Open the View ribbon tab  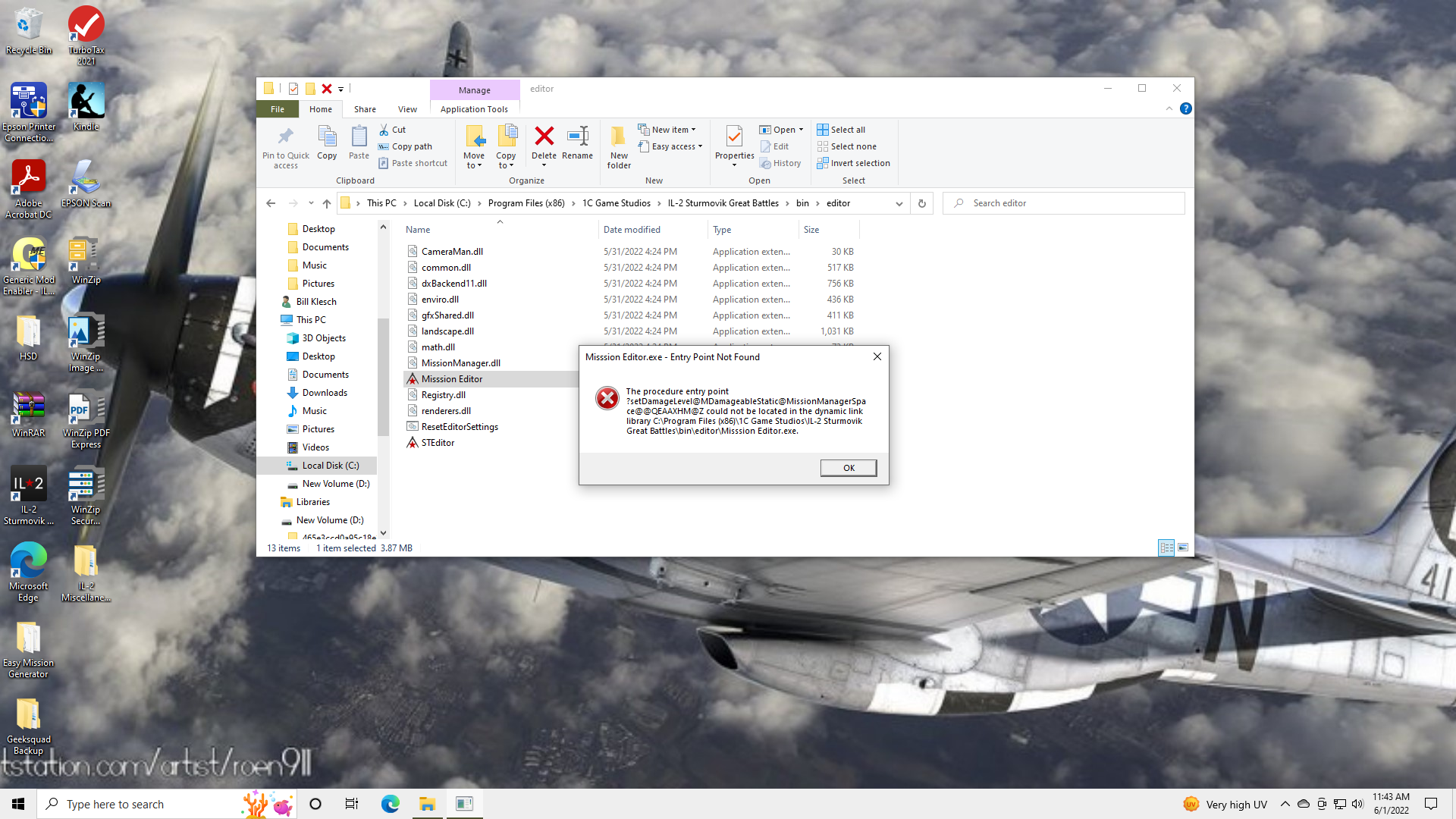pyautogui.click(x=407, y=109)
